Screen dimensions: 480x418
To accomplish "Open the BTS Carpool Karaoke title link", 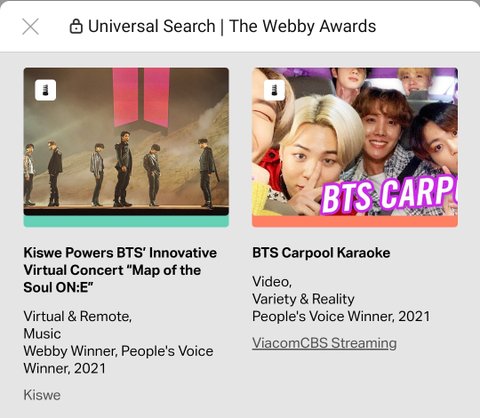I will pyautogui.click(x=321, y=253).
